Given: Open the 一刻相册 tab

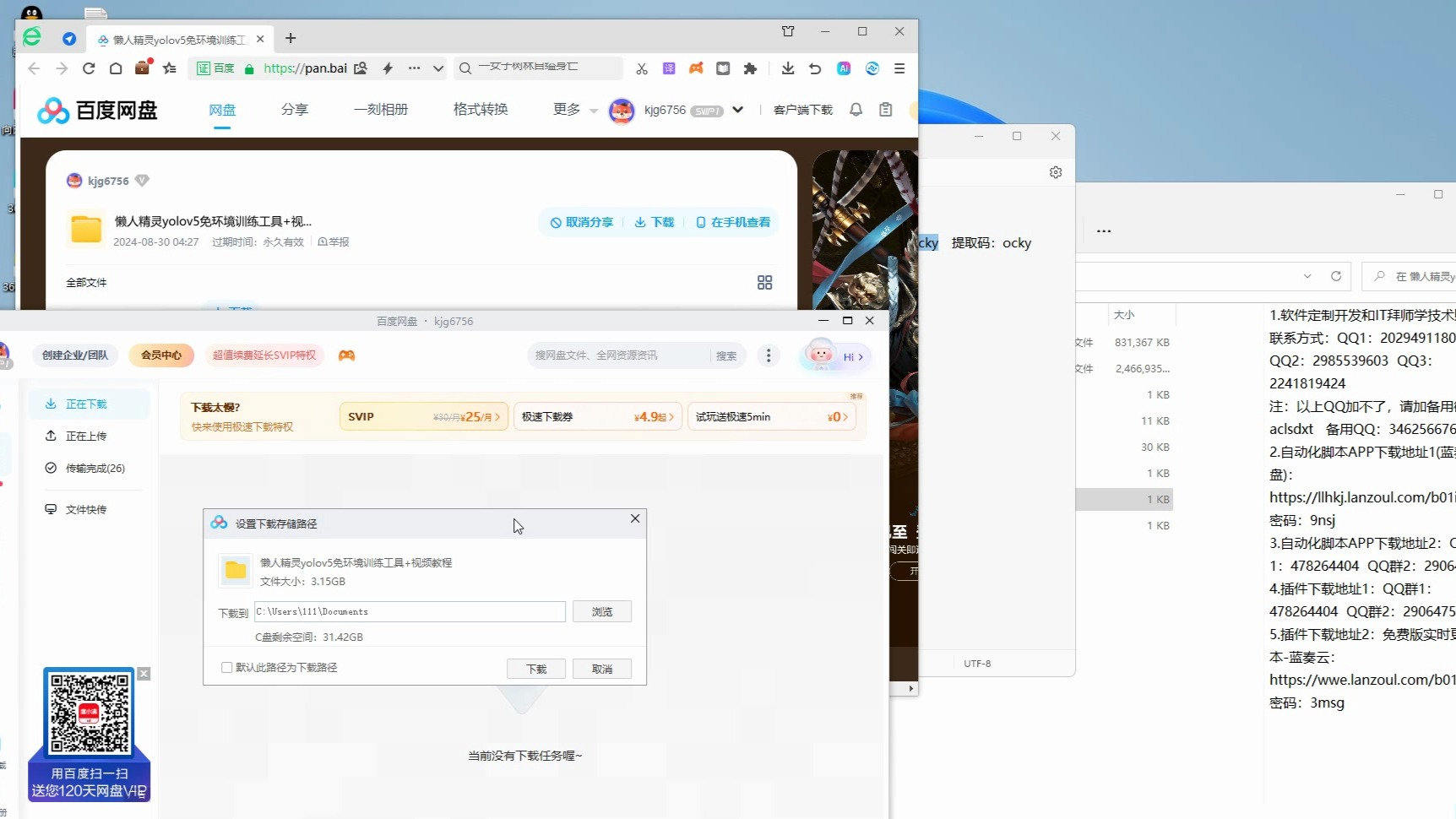Looking at the screenshot, I should [x=381, y=110].
